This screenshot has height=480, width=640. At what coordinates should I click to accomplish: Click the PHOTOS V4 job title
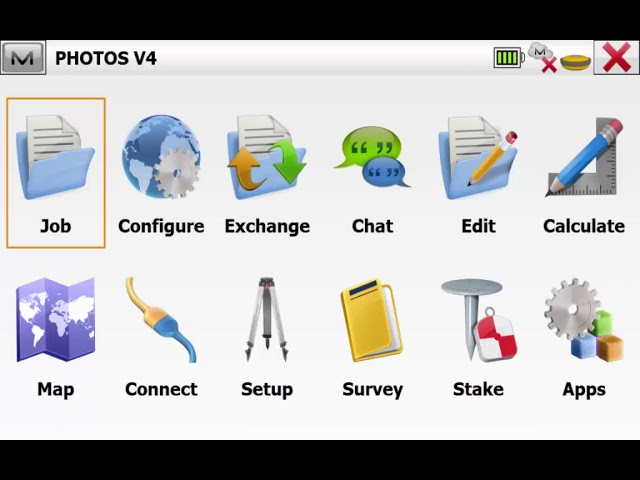(x=105, y=58)
